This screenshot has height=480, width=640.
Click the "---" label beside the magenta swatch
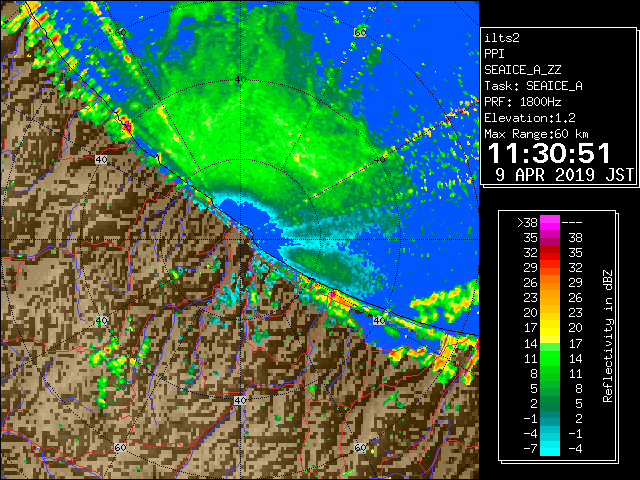click(x=572, y=222)
